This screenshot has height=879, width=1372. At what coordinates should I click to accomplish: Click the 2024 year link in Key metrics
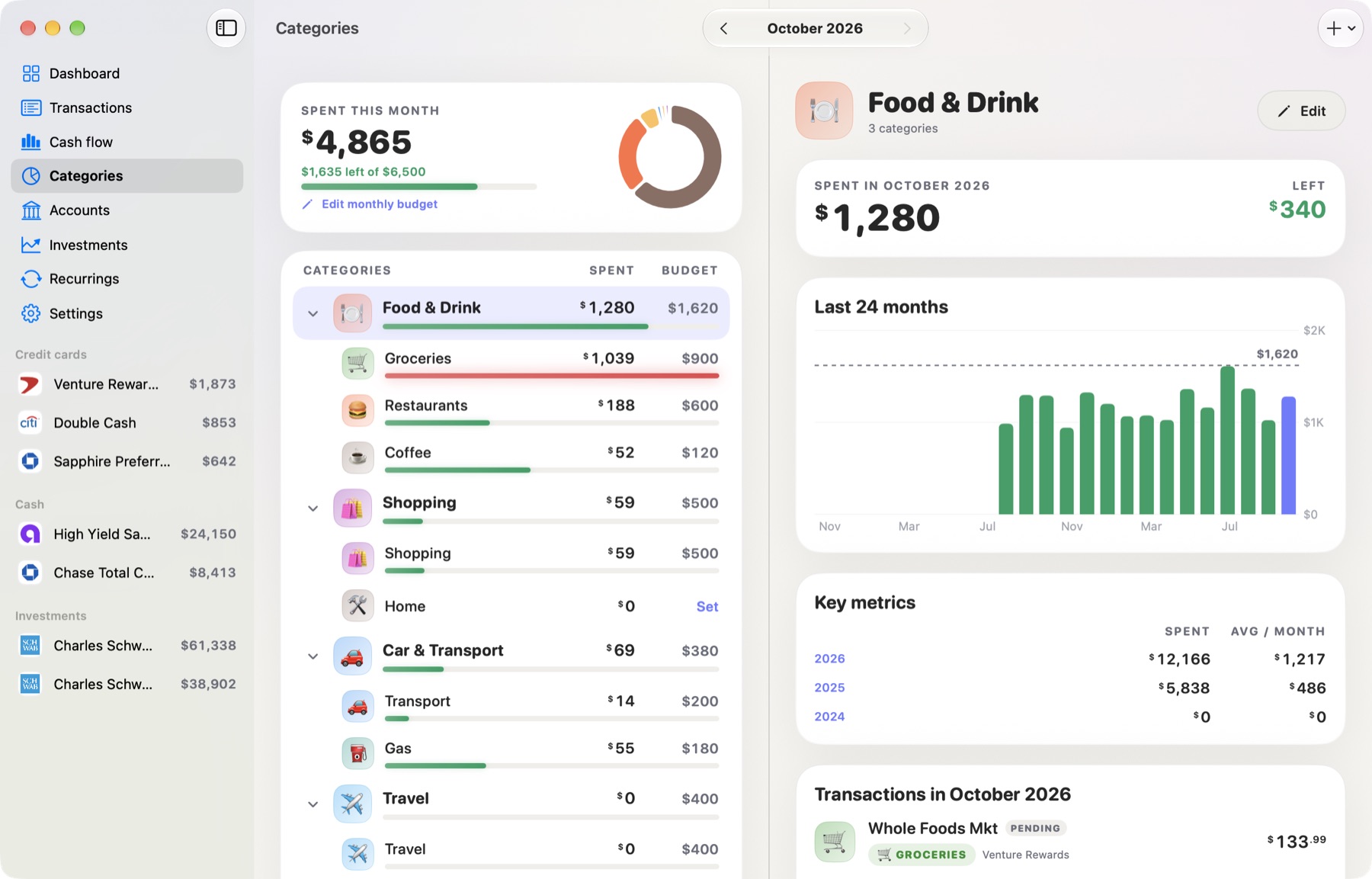coord(829,717)
